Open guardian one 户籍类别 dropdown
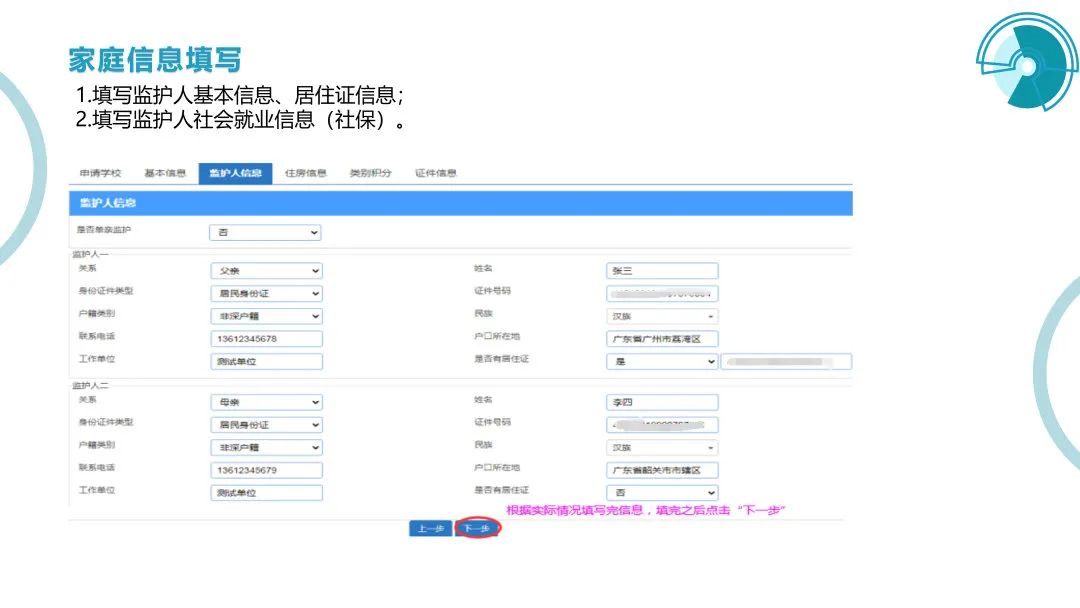Viewport: 1080px width, 608px height. coord(267,316)
